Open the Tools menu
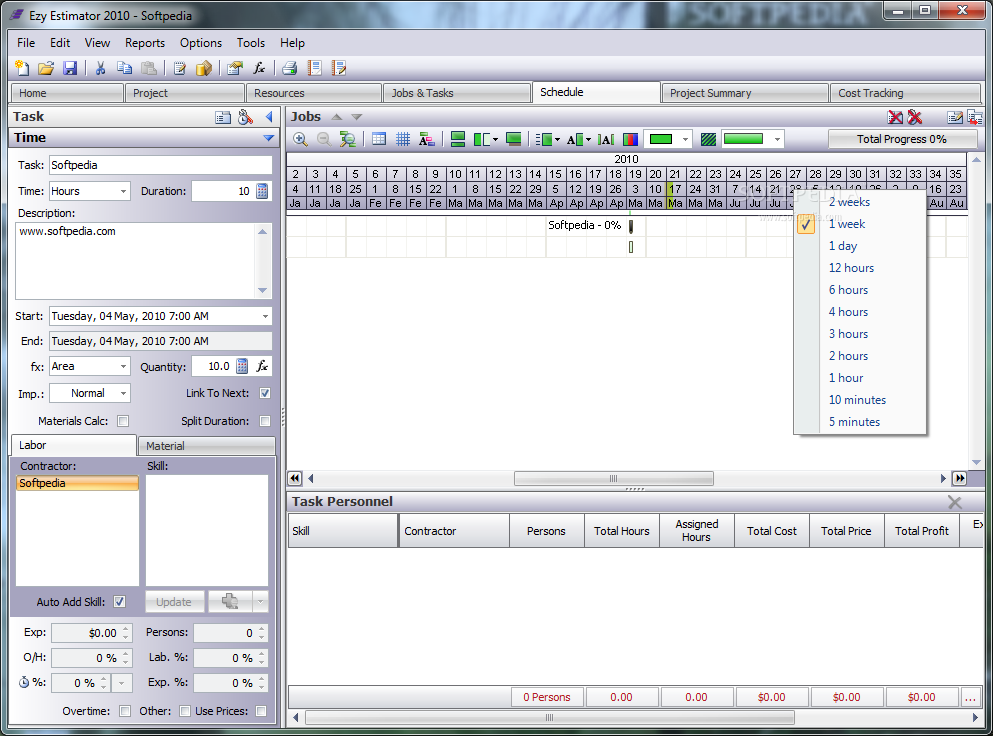This screenshot has height=736, width=993. [251, 42]
